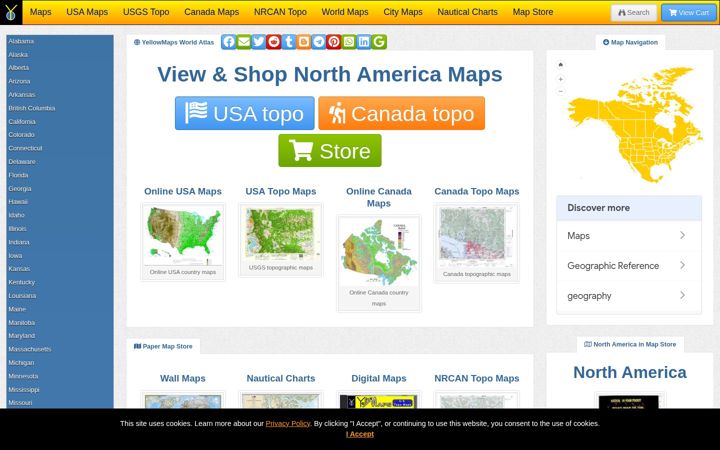Select Hawaii in sidebar
Screen dimensions: 720x450
18,202
